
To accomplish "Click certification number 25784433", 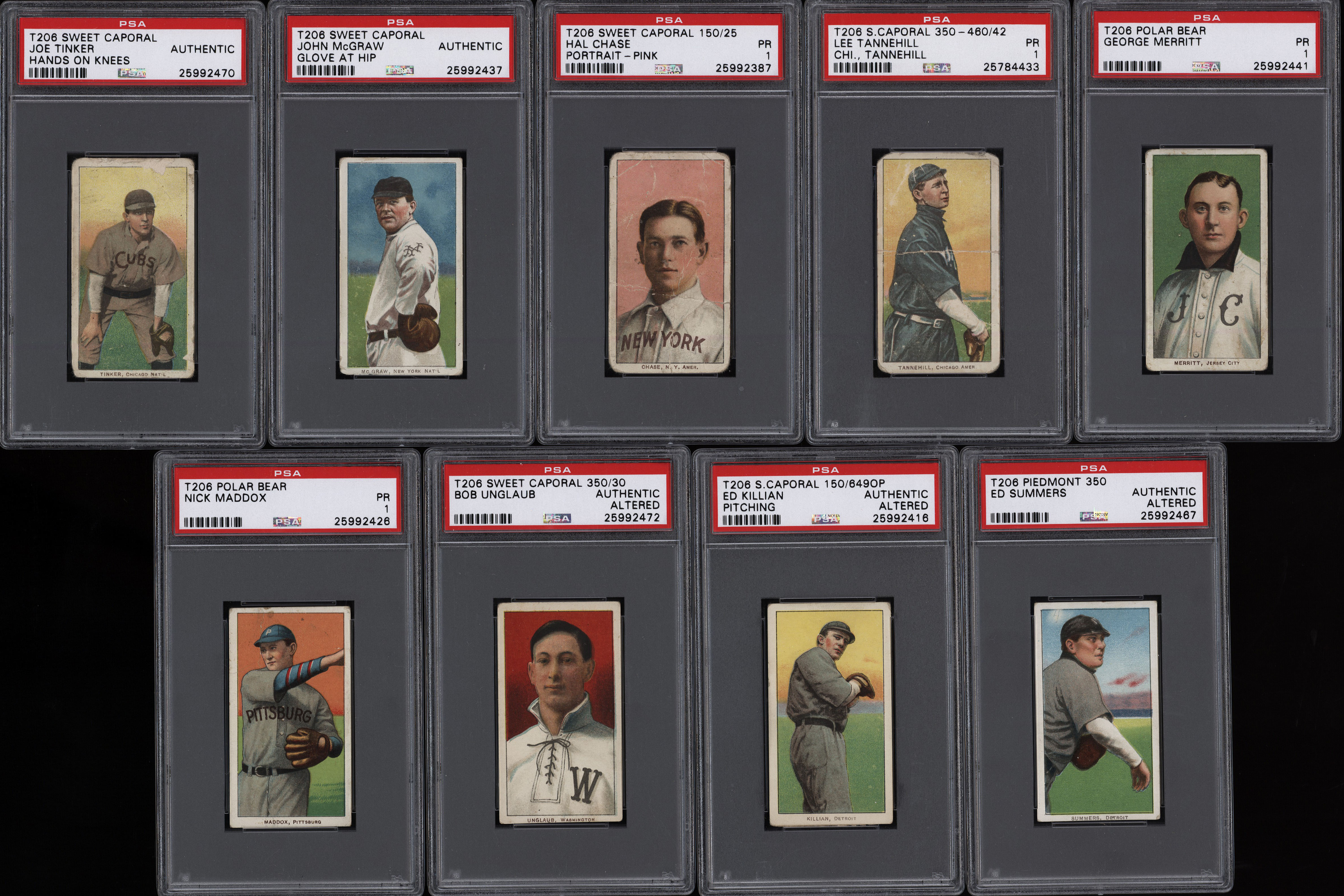I will pyautogui.click(x=1011, y=67).
